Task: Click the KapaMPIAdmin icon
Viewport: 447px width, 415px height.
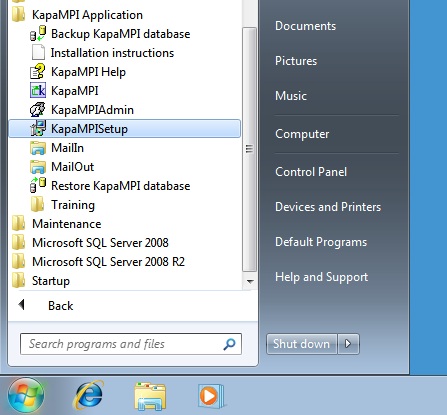Action: (x=38, y=110)
